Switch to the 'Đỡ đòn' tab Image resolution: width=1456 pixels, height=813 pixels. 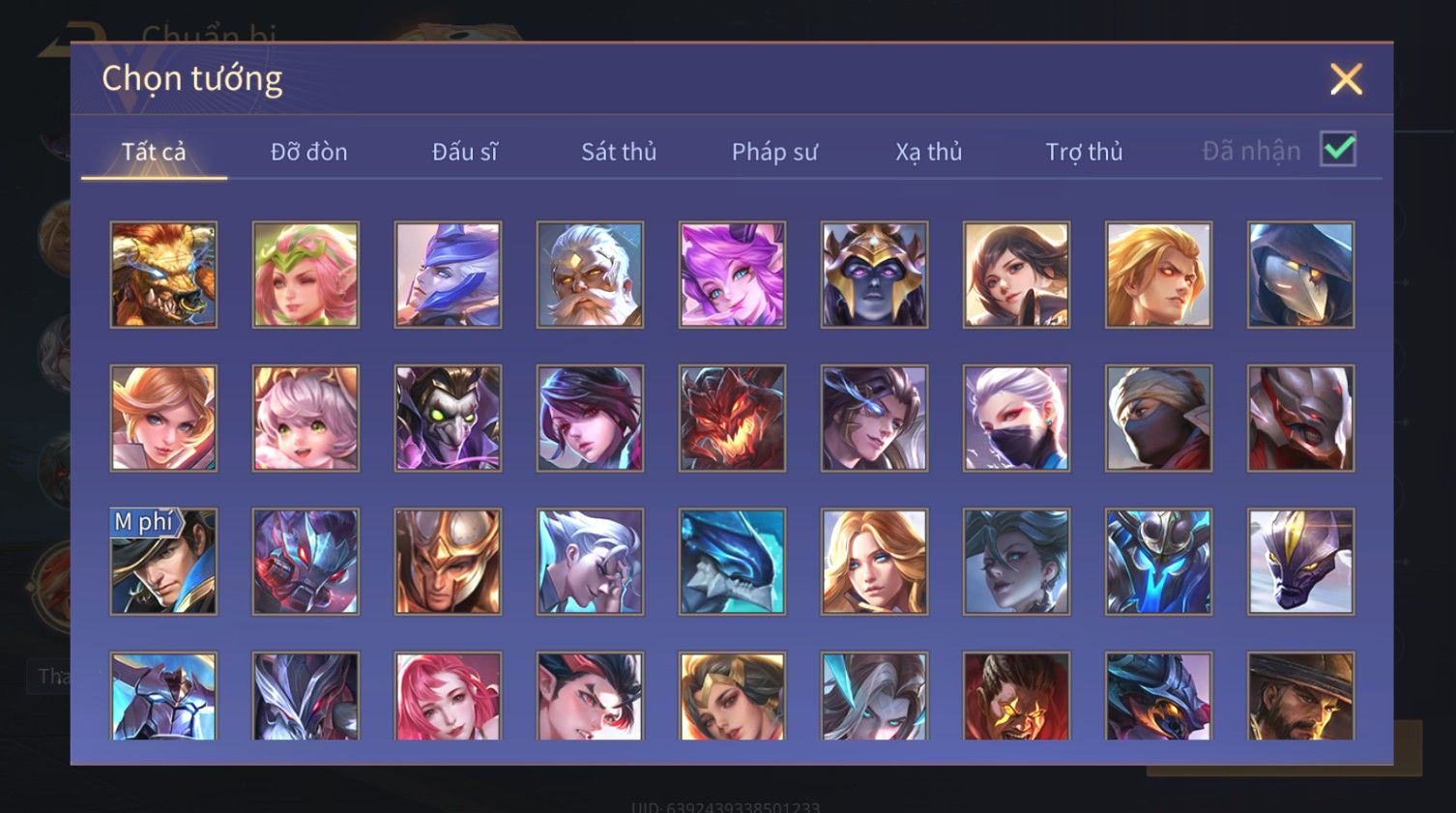[308, 152]
